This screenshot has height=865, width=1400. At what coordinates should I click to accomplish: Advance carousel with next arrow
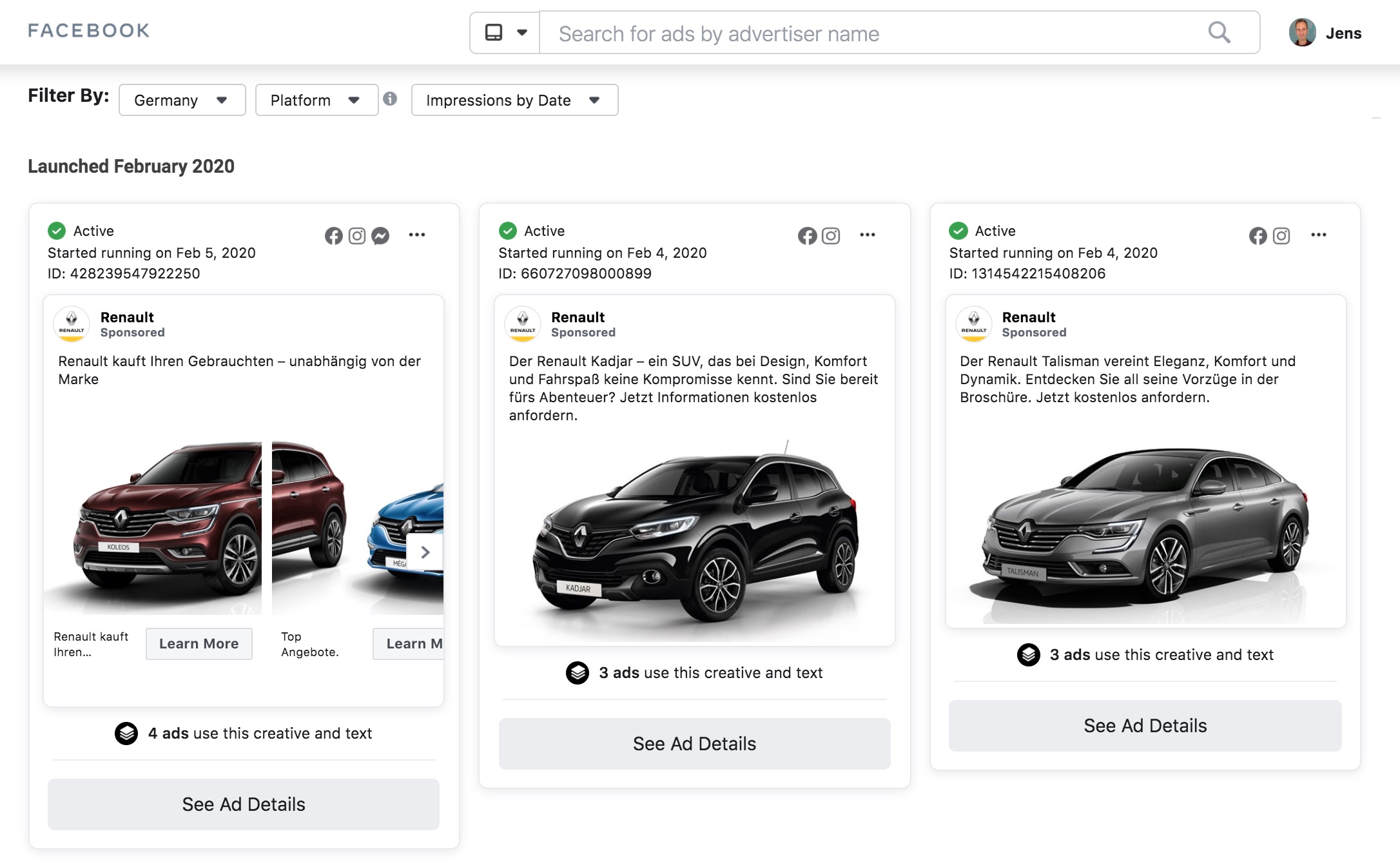pos(425,552)
